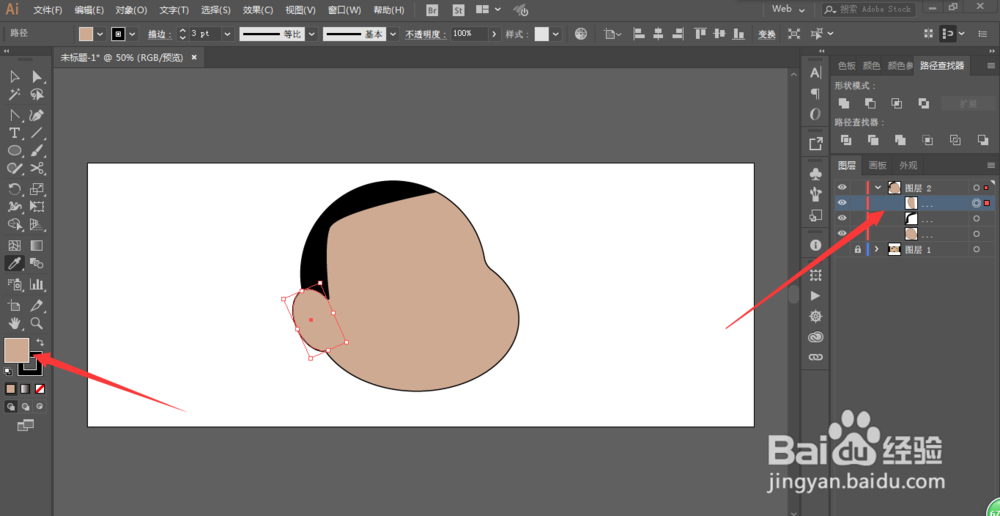
Task: Click the 不透明度 opacity label link
Action: tap(423, 34)
